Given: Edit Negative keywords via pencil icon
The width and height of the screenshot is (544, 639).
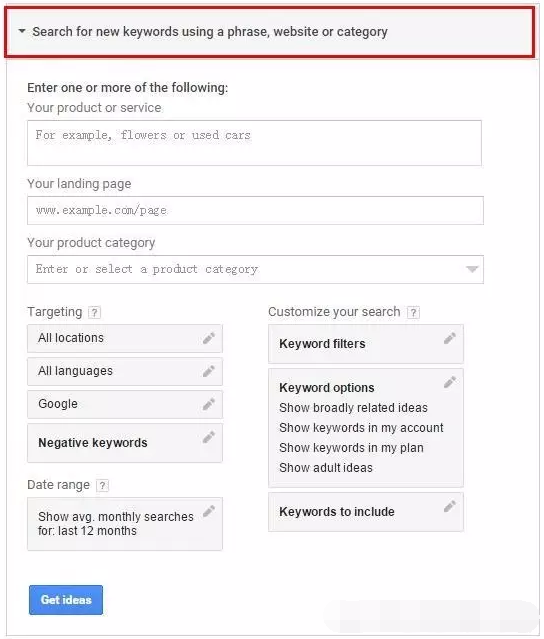Looking at the screenshot, I should [209, 437].
